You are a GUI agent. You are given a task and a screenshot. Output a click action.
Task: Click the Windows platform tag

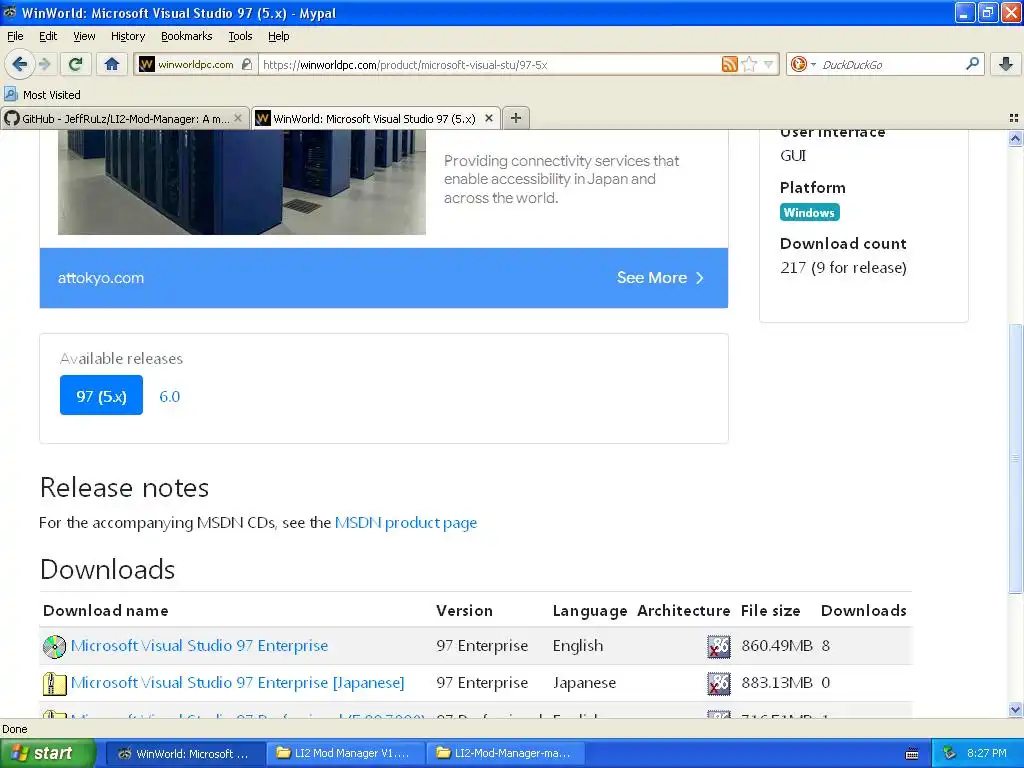tap(809, 212)
